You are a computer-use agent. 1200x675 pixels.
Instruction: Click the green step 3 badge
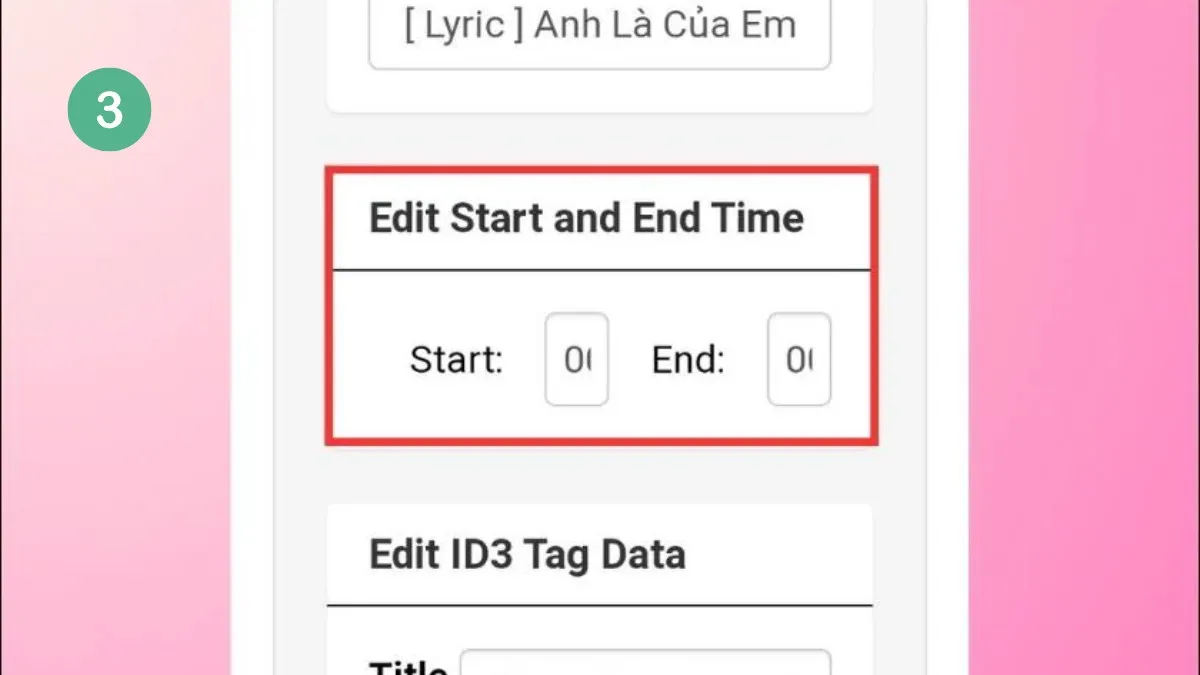[110, 108]
